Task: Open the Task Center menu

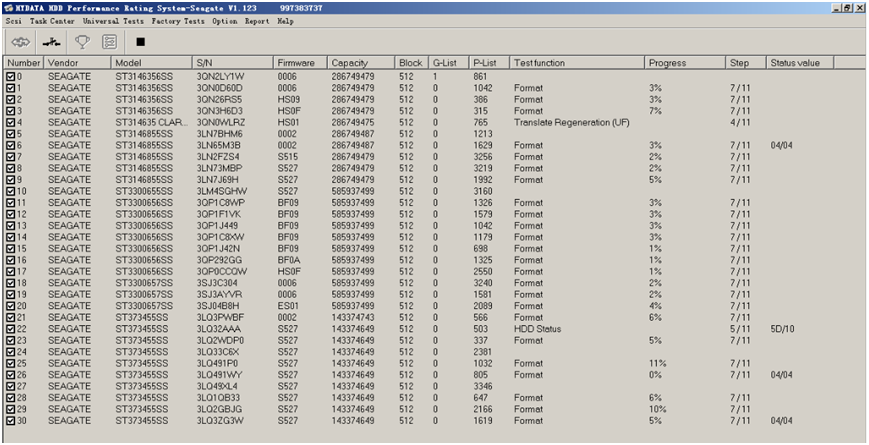Action: coord(52,21)
